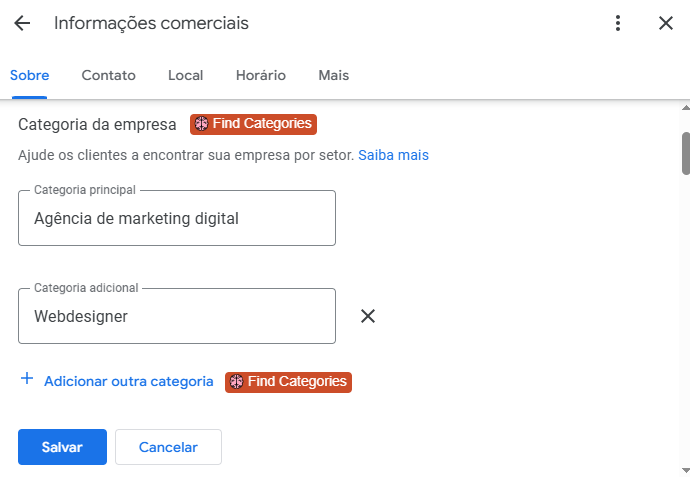
Task: Open the Mais tab
Action: coord(334,75)
